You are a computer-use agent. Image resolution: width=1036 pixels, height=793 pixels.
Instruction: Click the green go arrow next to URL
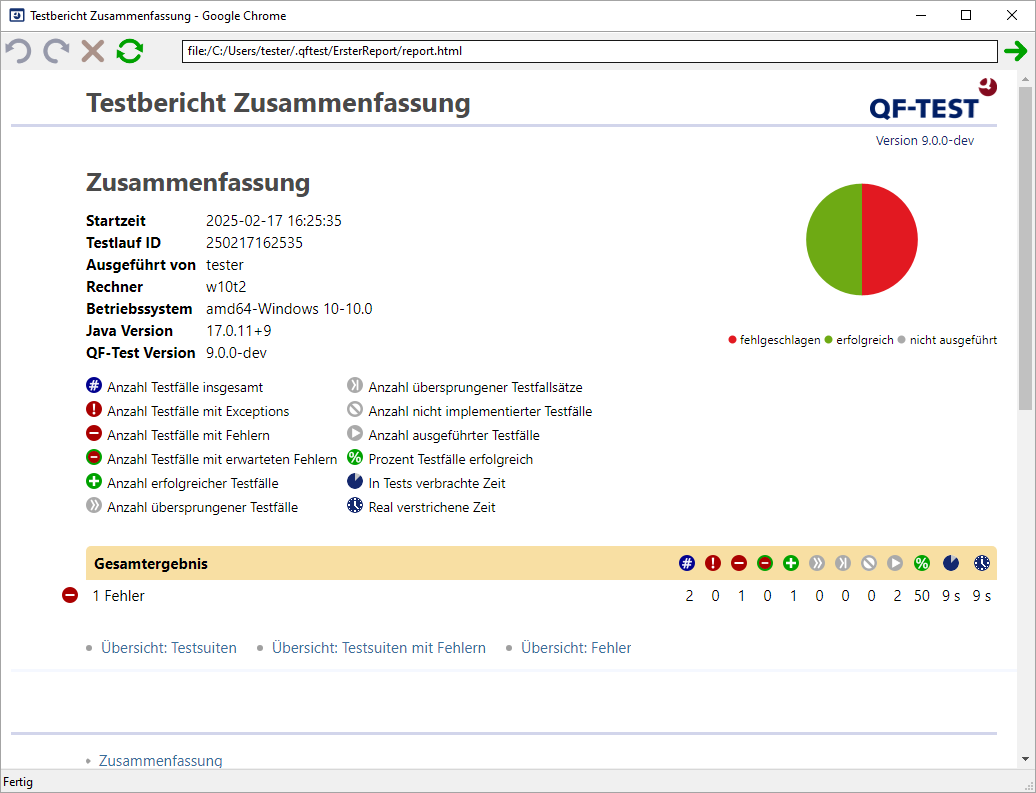click(x=1016, y=51)
